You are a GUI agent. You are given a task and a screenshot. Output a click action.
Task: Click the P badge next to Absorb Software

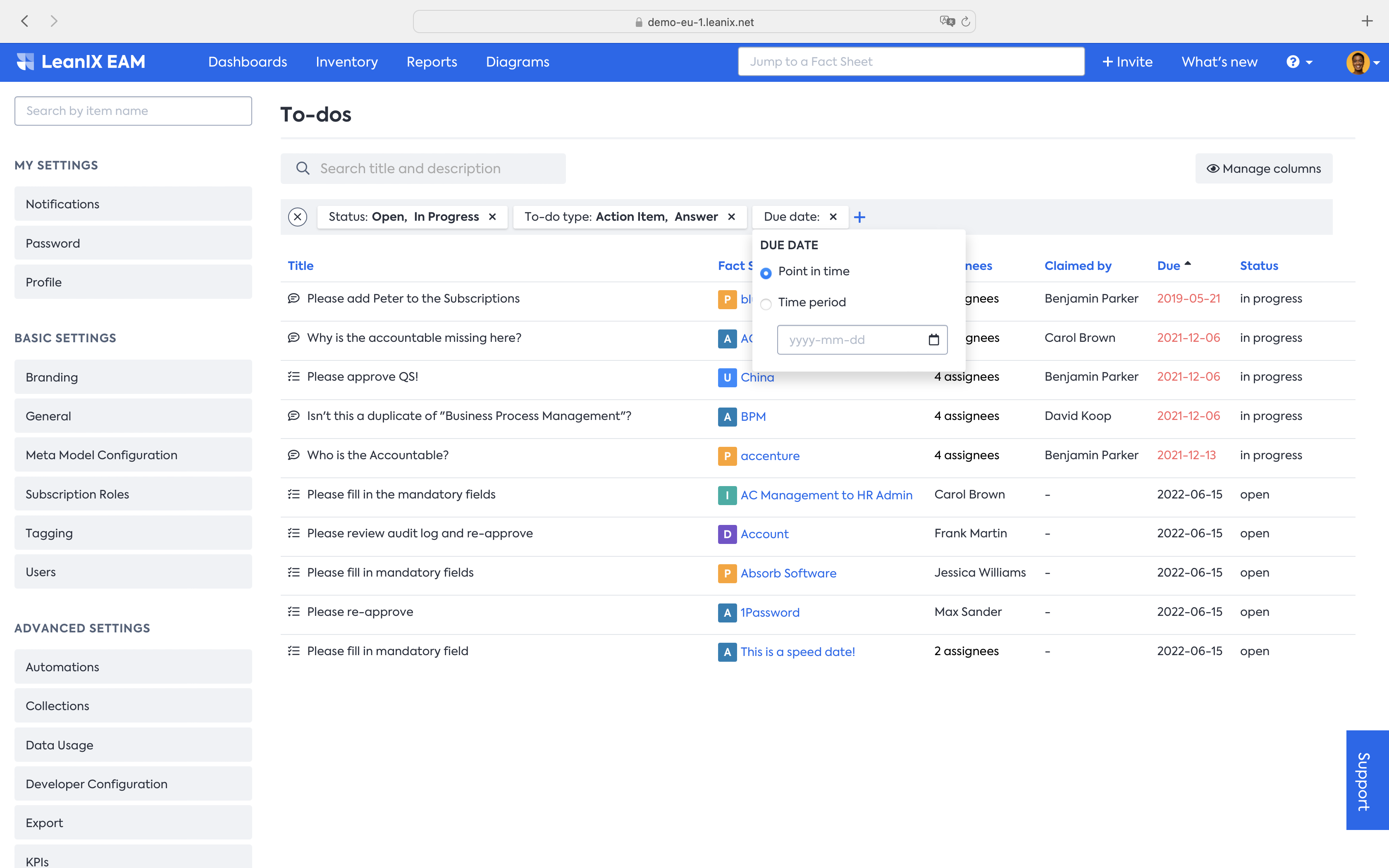coord(727,573)
